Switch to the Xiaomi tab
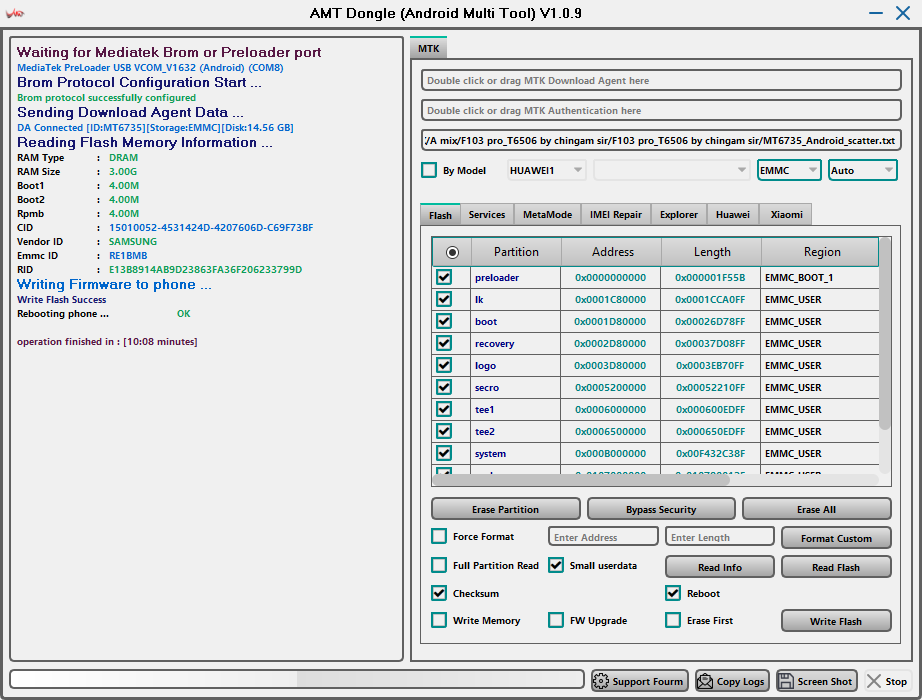922x700 pixels. (786, 215)
